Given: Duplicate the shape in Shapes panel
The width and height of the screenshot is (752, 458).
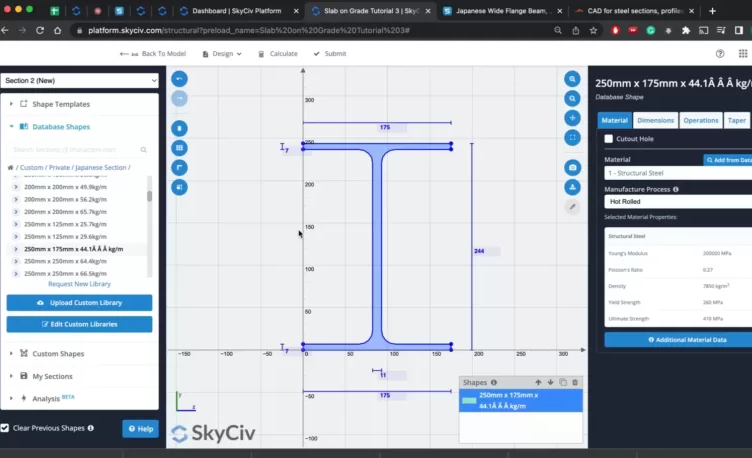Looking at the screenshot, I should pyautogui.click(x=563, y=382).
